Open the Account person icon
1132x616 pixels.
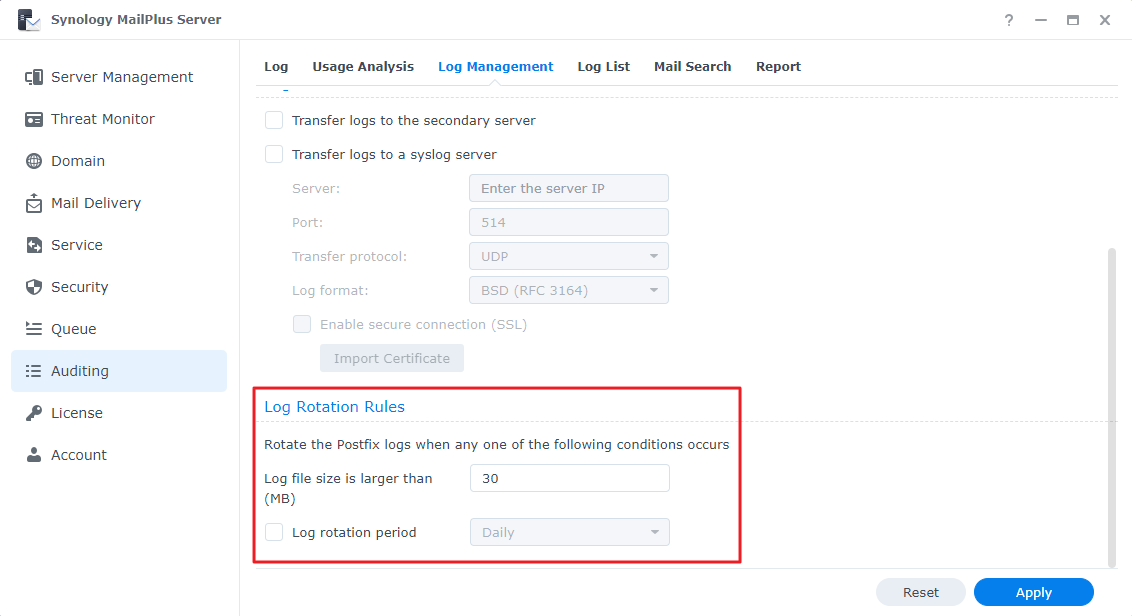point(33,454)
